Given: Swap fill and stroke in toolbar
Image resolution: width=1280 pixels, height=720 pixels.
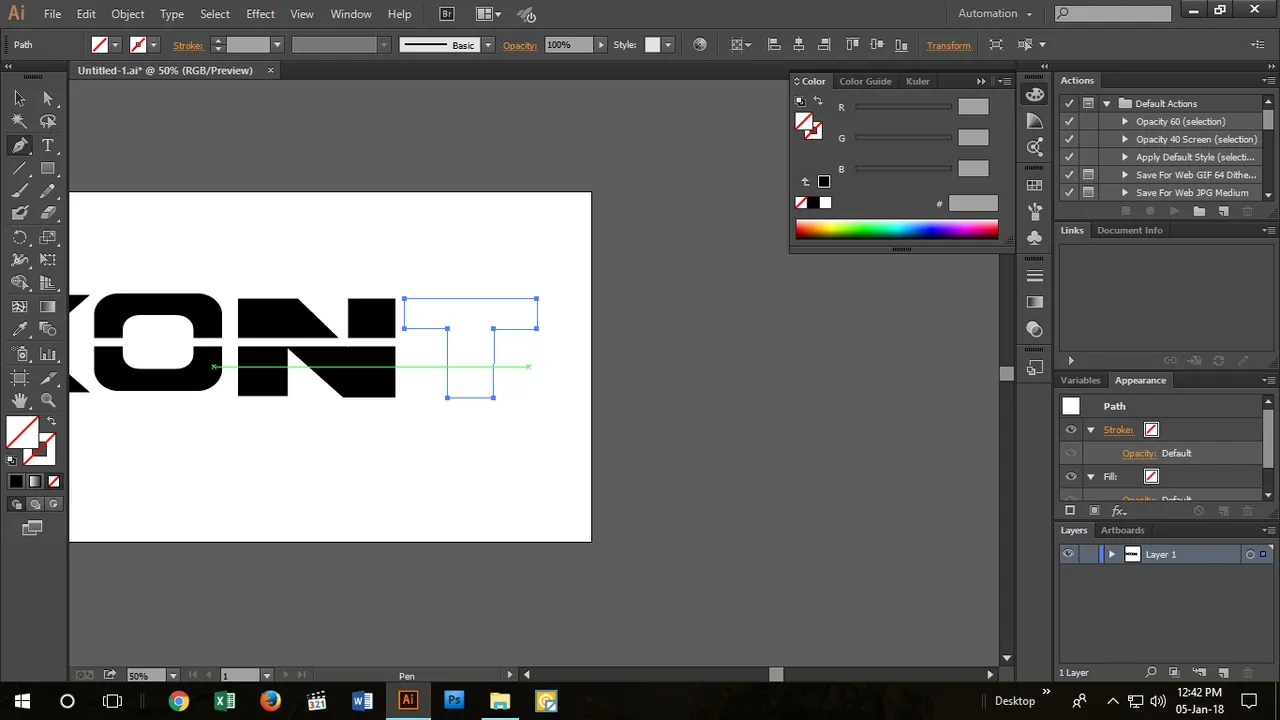Looking at the screenshot, I should click(x=51, y=421).
